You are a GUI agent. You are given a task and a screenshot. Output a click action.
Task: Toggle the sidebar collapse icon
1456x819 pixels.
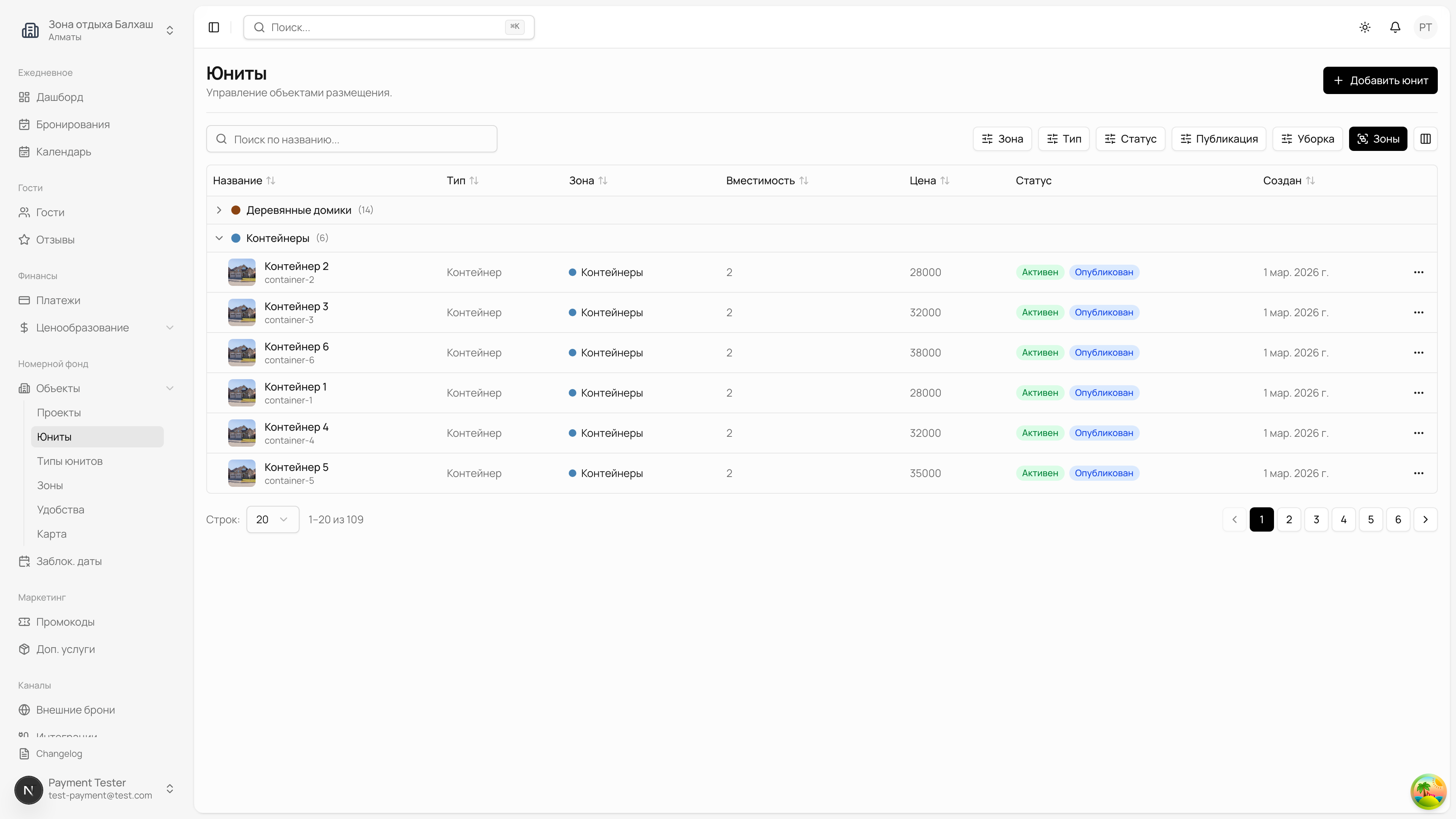(213, 27)
